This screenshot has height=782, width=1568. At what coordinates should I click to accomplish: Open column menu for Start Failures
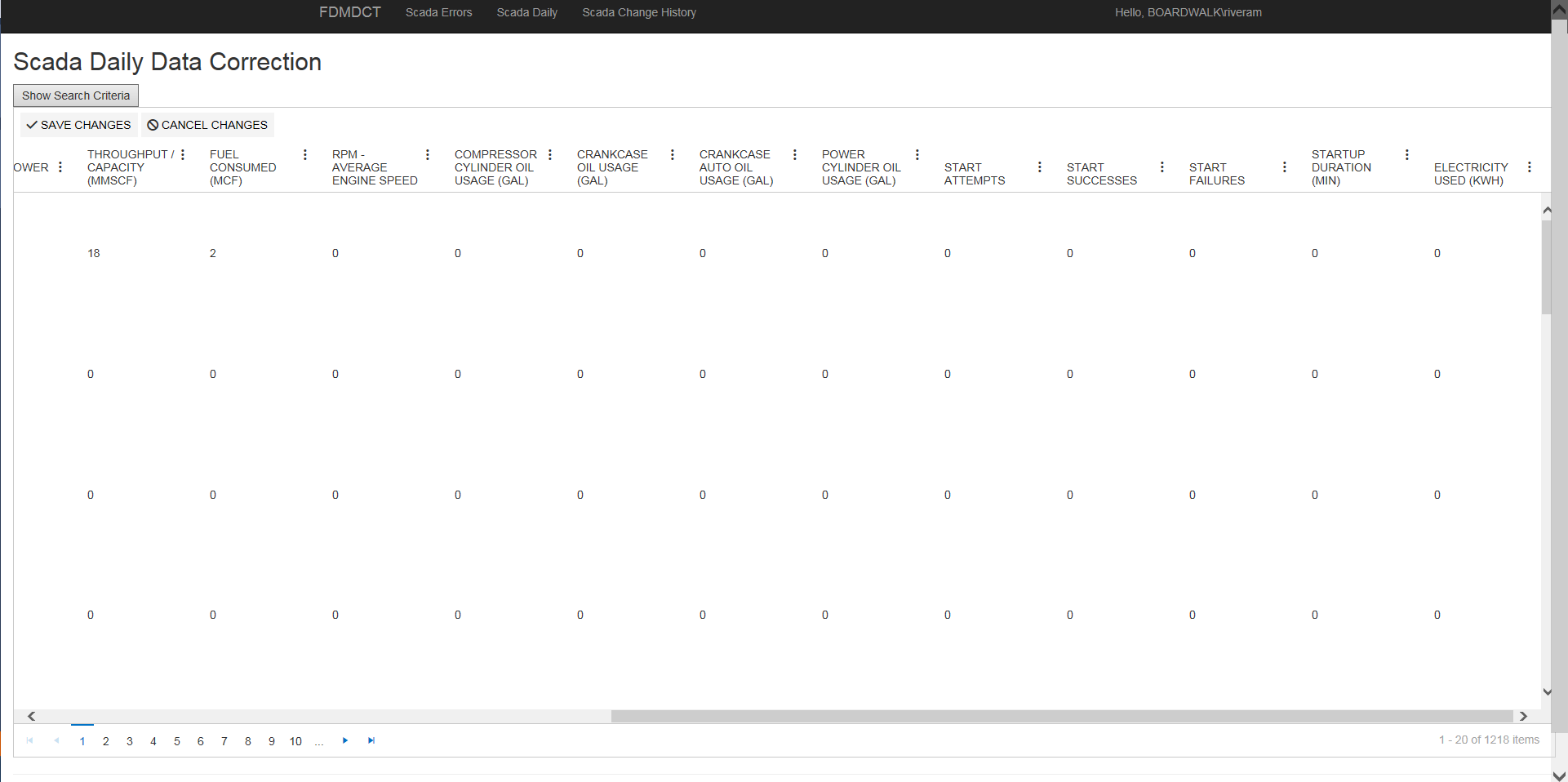tap(1285, 167)
